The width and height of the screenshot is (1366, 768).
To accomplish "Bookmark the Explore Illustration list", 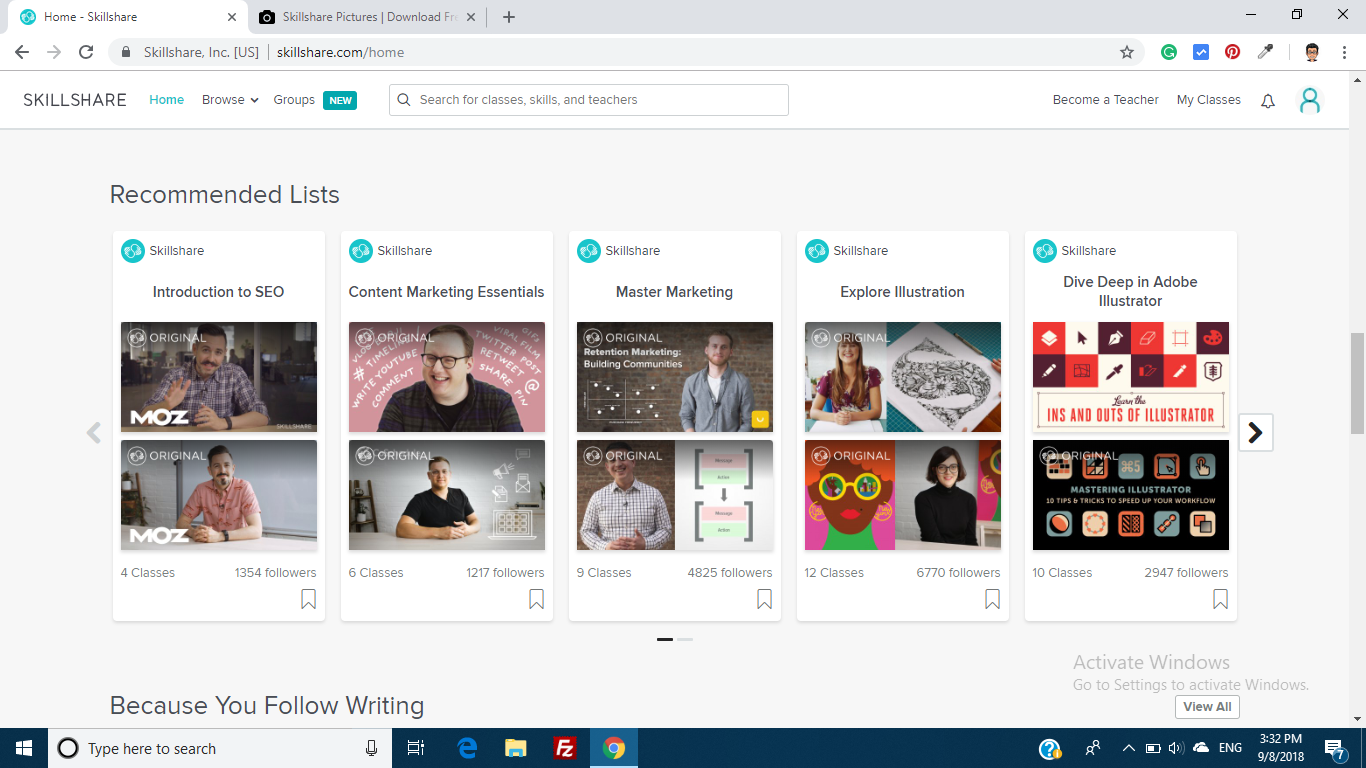I will coord(992,598).
